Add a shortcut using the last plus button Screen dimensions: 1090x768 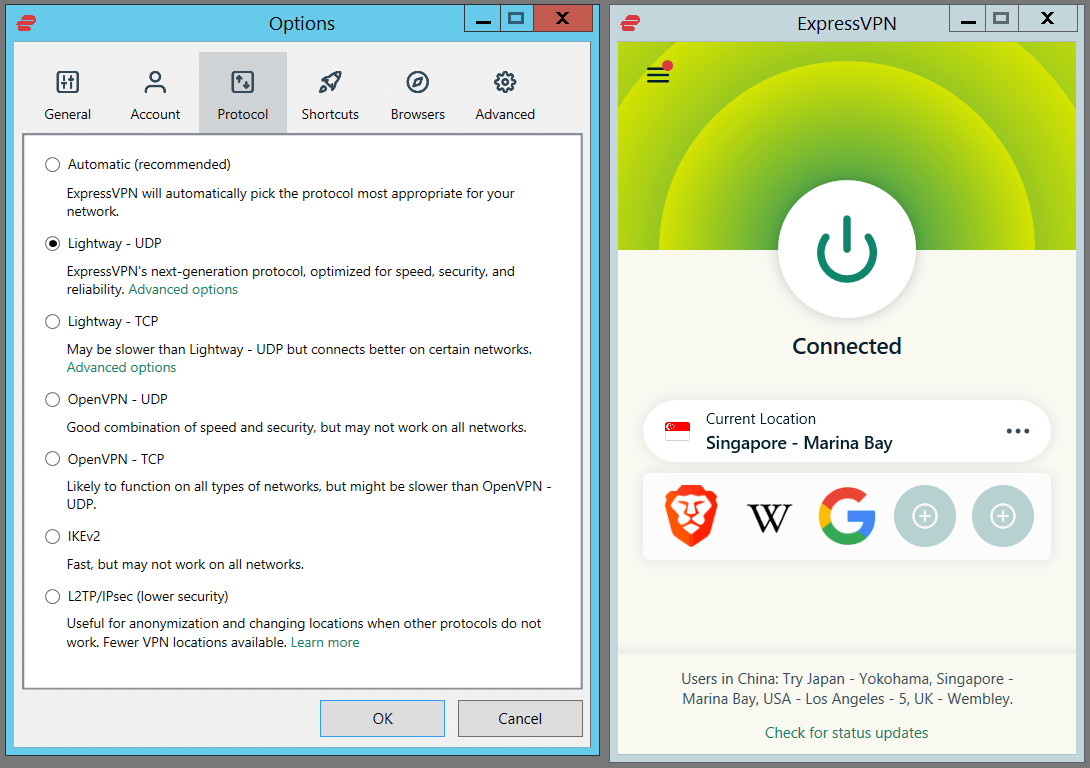pyautogui.click(x=1002, y=516)
